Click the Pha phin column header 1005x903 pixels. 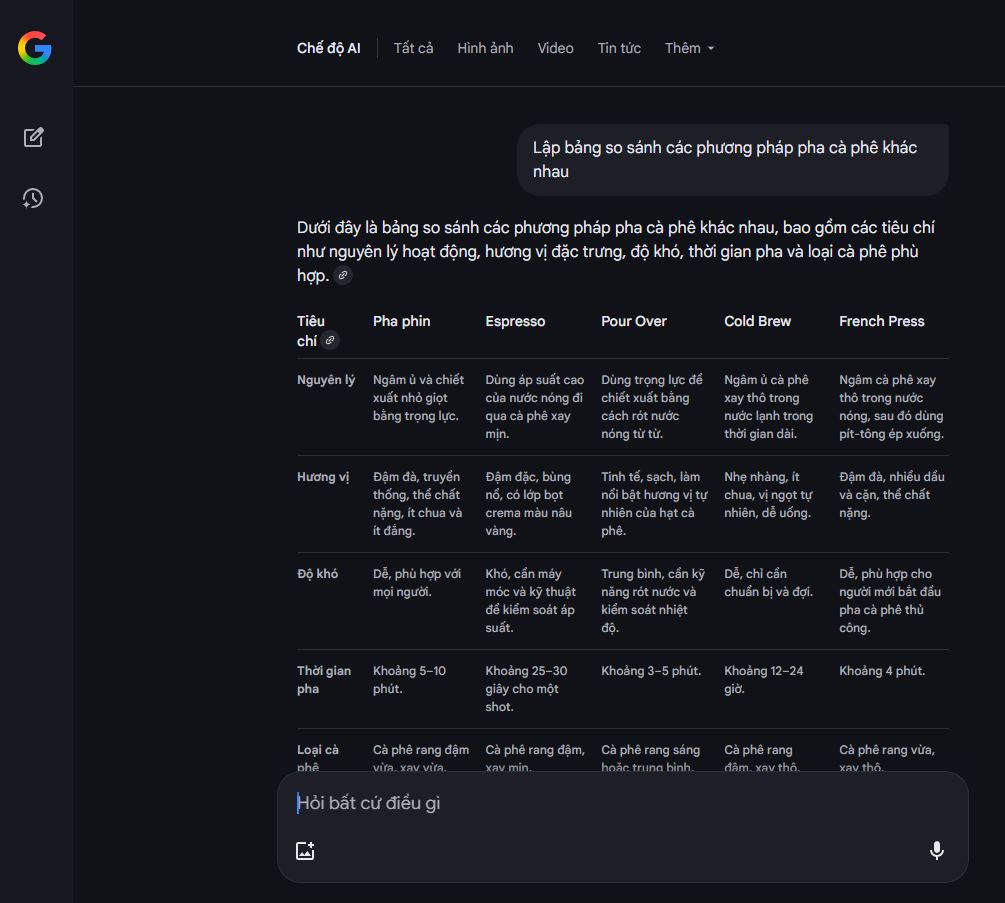[x=401, y=321]
